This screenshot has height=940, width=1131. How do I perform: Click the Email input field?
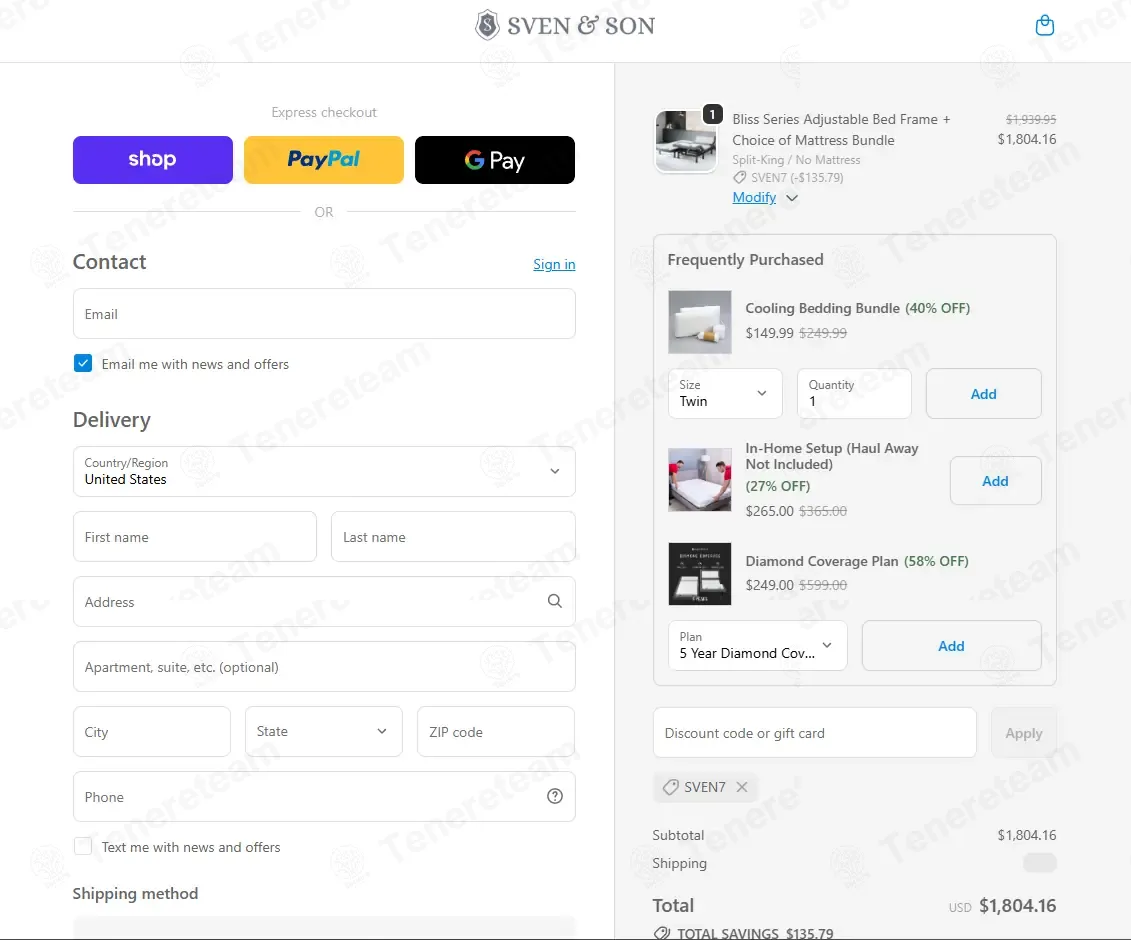coord(324,314)
